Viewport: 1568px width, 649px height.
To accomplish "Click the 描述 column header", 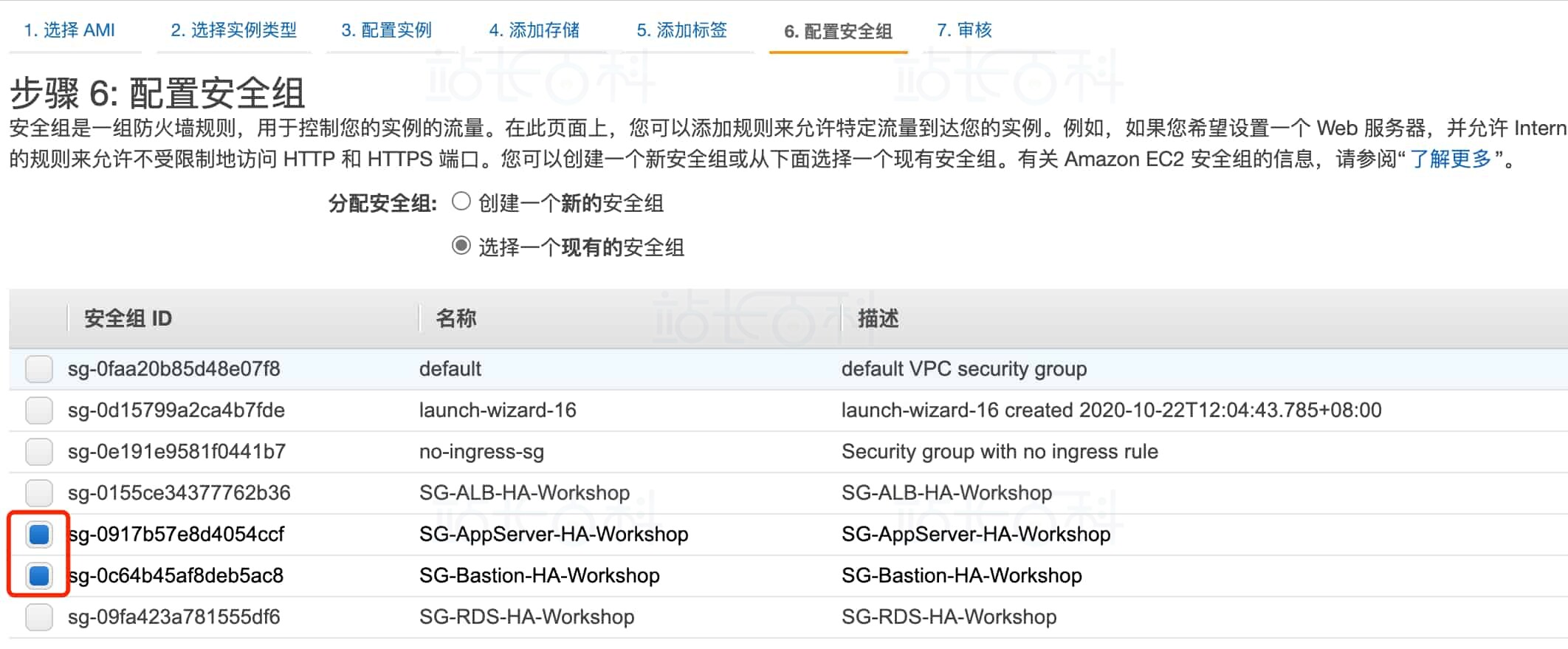I will coord(878,318).
